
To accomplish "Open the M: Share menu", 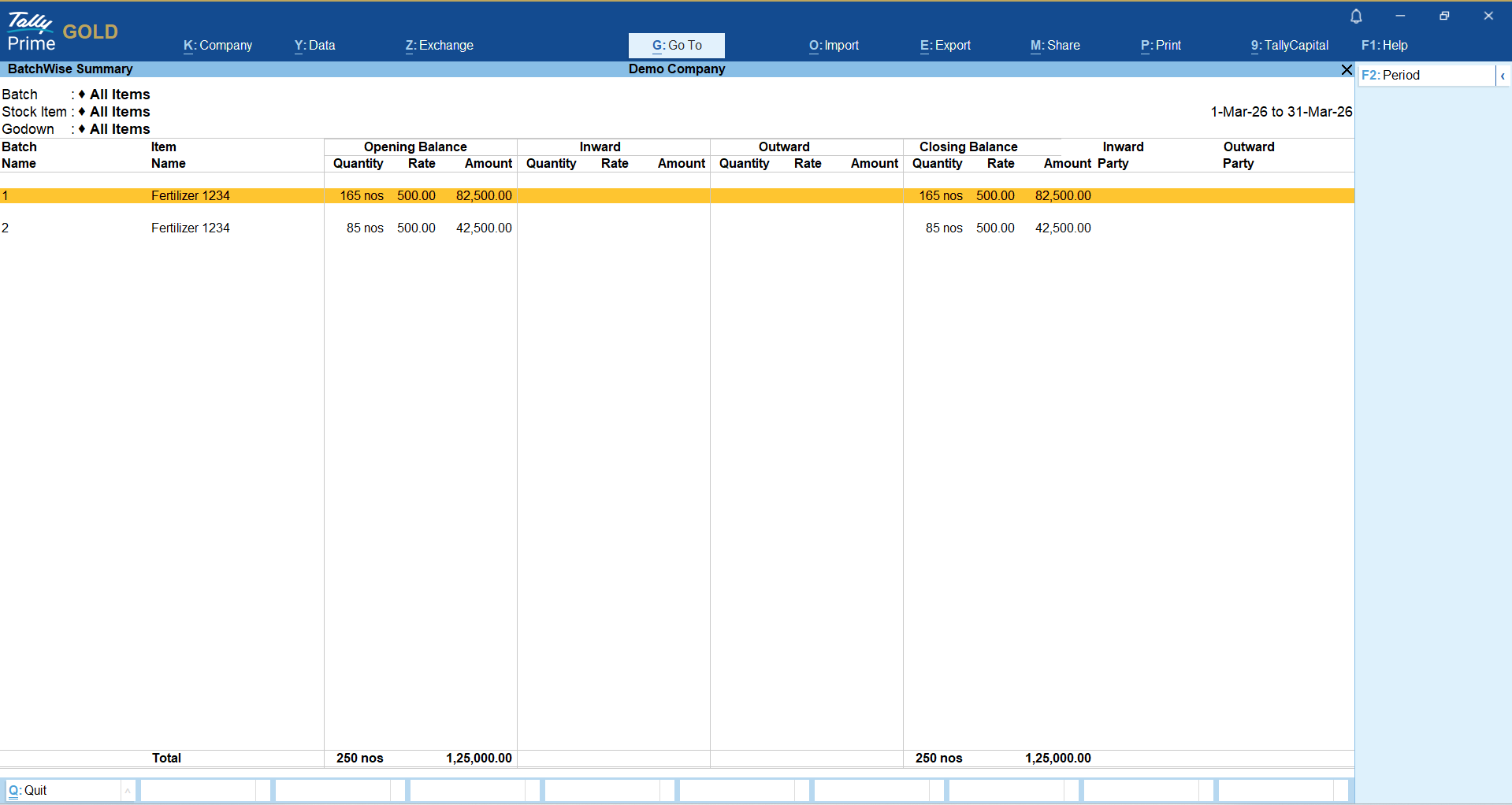I will (x=1055, y=46).
